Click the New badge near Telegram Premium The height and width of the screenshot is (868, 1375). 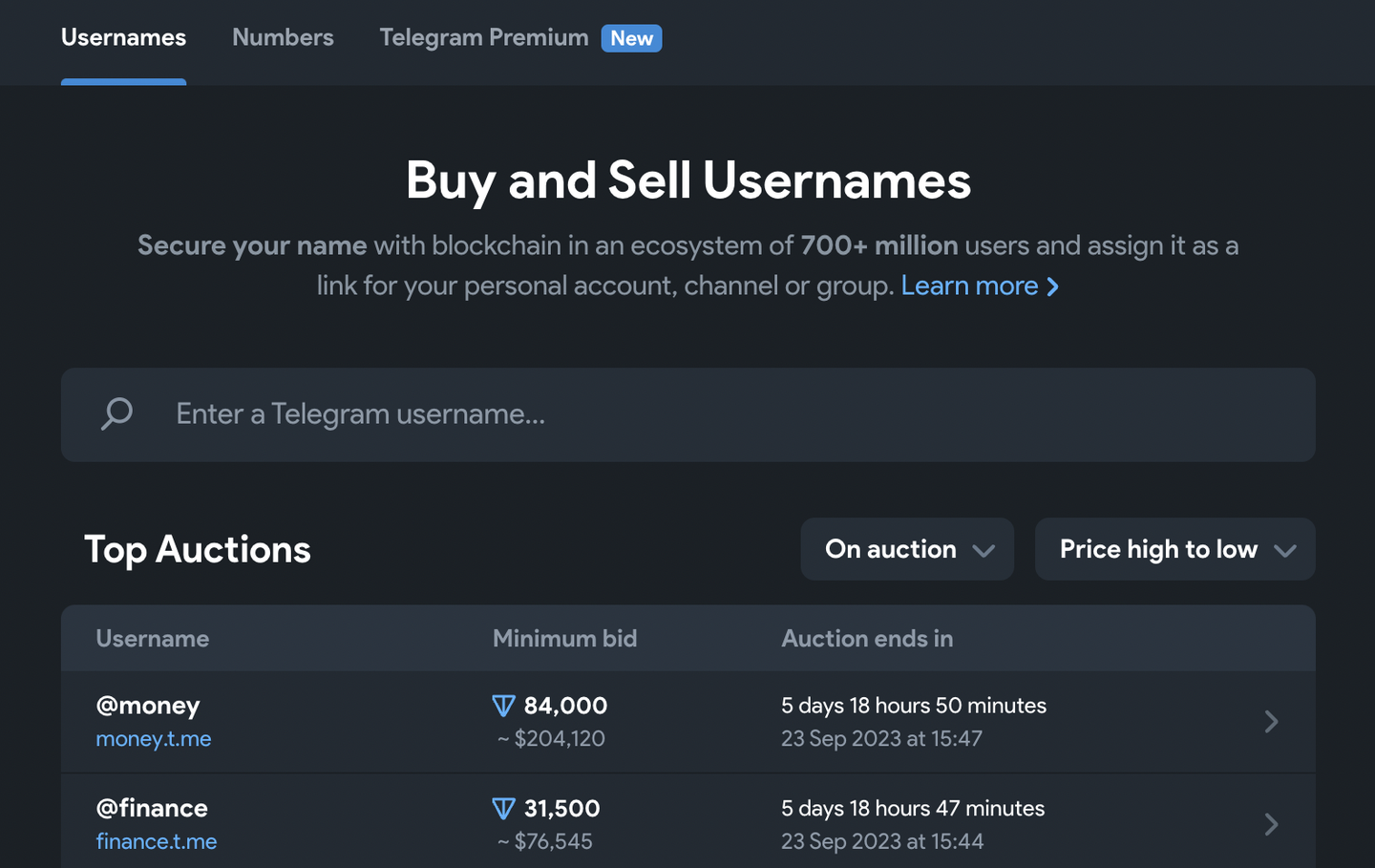pyautogui.click(x=631, y=38)
